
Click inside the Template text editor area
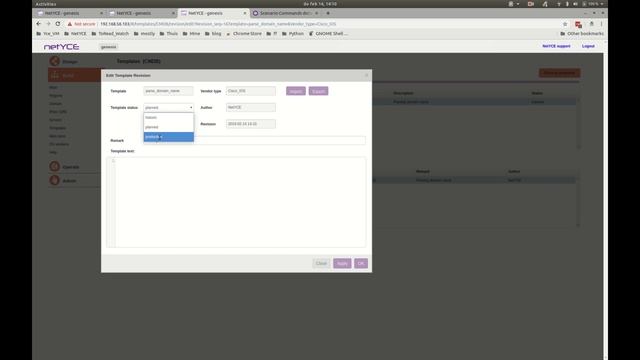tap(240, 202)
